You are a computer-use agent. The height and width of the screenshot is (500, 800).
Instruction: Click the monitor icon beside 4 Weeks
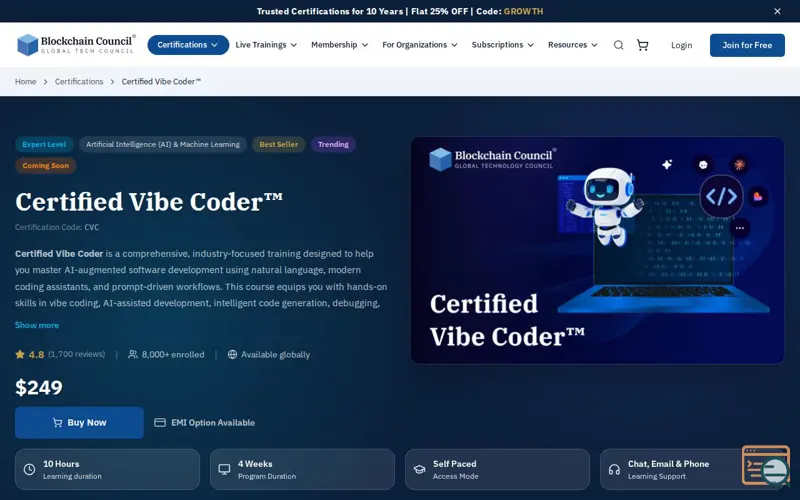point(224,469)
